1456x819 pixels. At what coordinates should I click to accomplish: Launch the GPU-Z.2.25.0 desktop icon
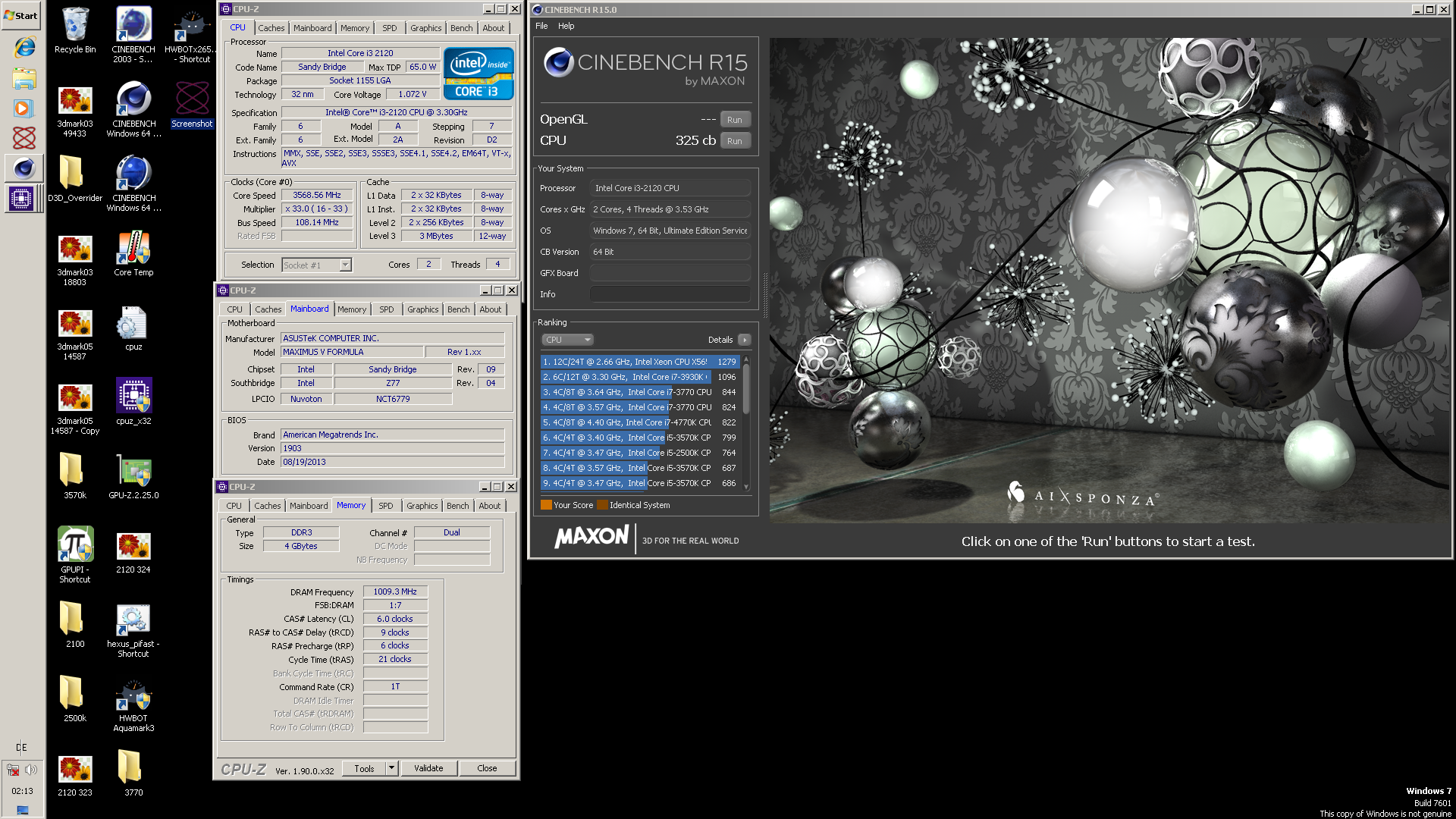pos(133,475)
